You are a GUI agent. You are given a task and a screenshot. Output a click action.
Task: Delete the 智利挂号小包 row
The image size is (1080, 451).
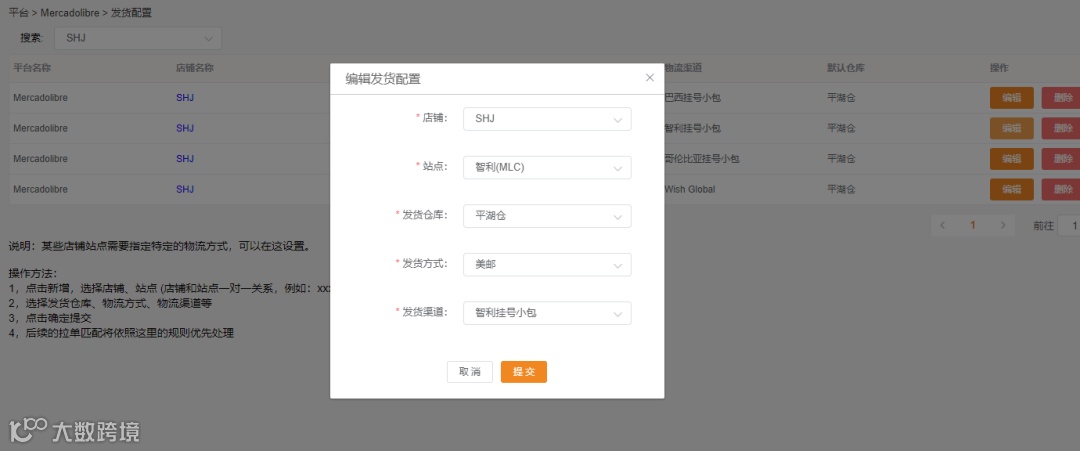pyautogui.click(x=1061, y=128)
